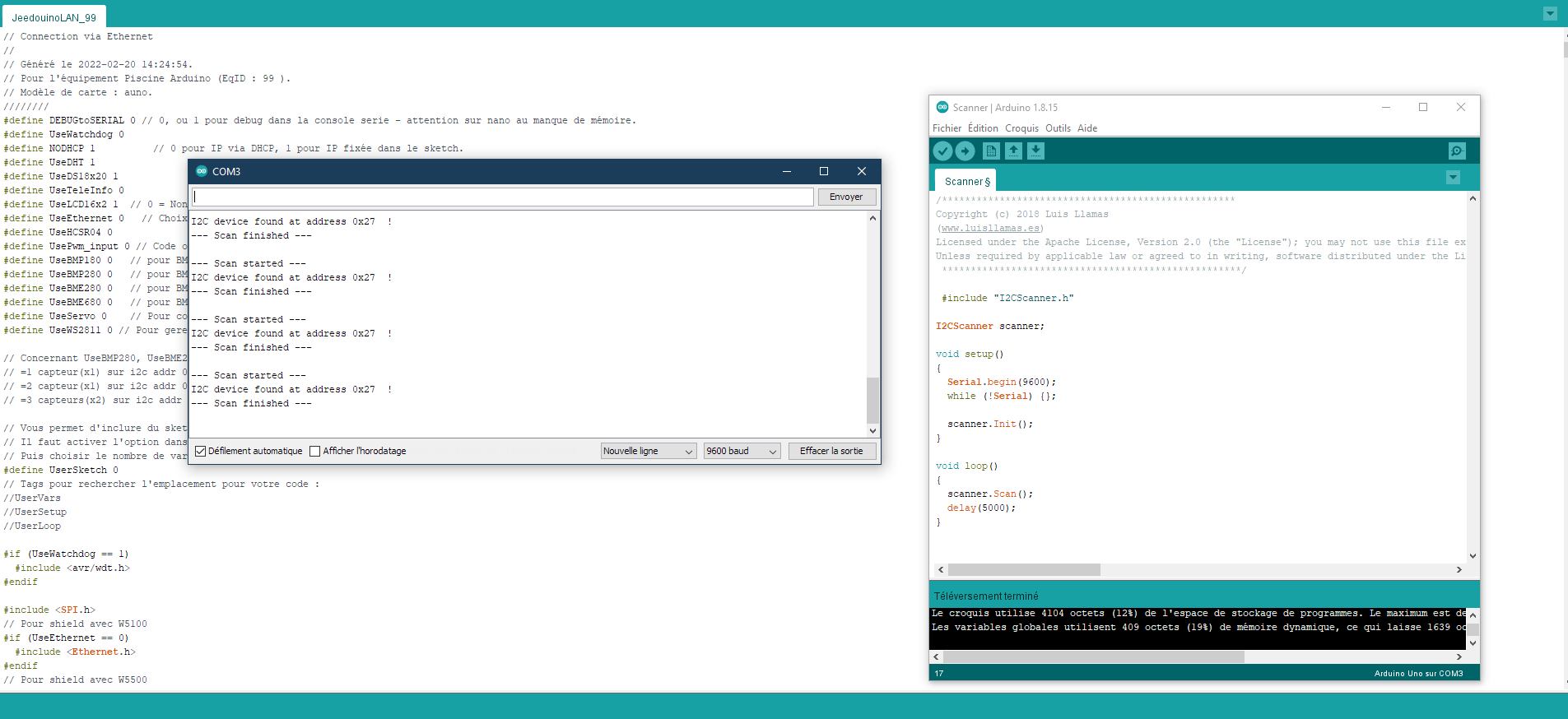Click the Arduino logo in COM3 title bar

click(x=202, y=171)
